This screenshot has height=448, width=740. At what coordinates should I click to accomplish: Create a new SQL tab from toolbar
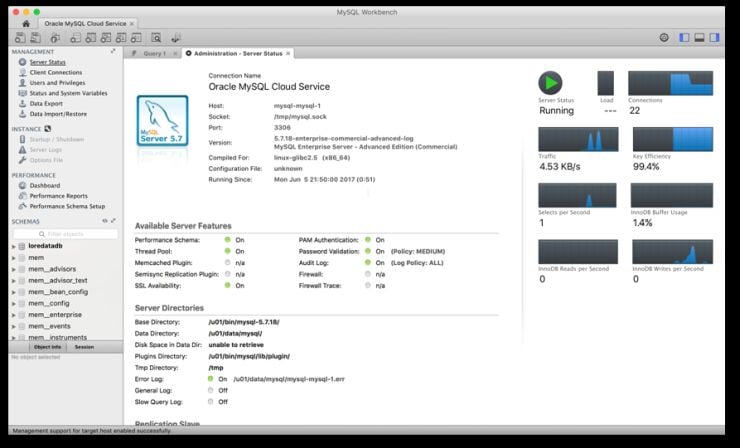[x=20, y=38]
